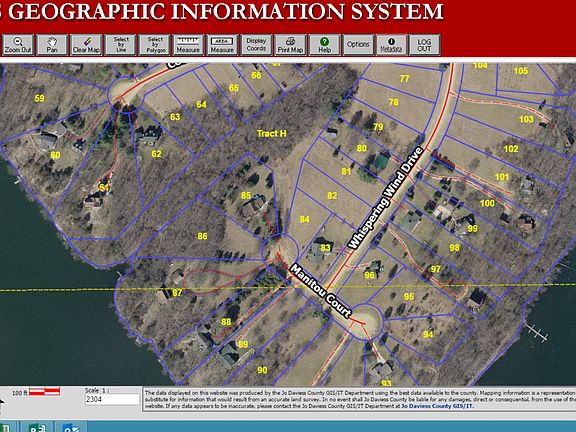This screenshot has height=432, width=576.
Task: Select parcel 101 on the map
Action: [x=502, y=177]
